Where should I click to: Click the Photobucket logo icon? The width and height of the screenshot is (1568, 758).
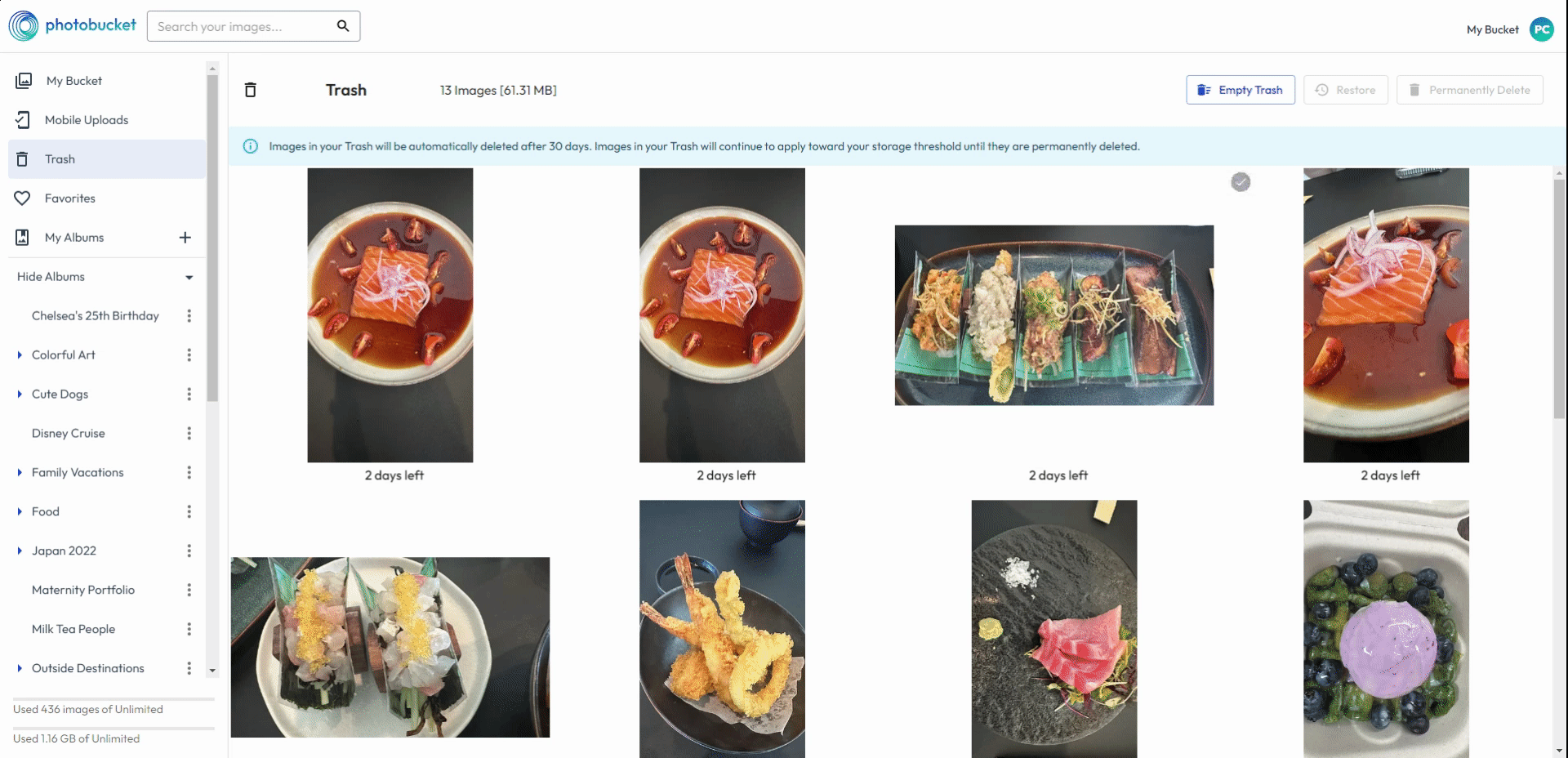(24, 26)
